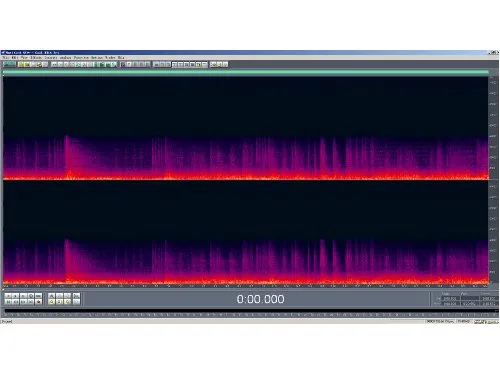Screen dimensions: 500x375
Task: Open the Effects menu
Action: click(36, 58)
